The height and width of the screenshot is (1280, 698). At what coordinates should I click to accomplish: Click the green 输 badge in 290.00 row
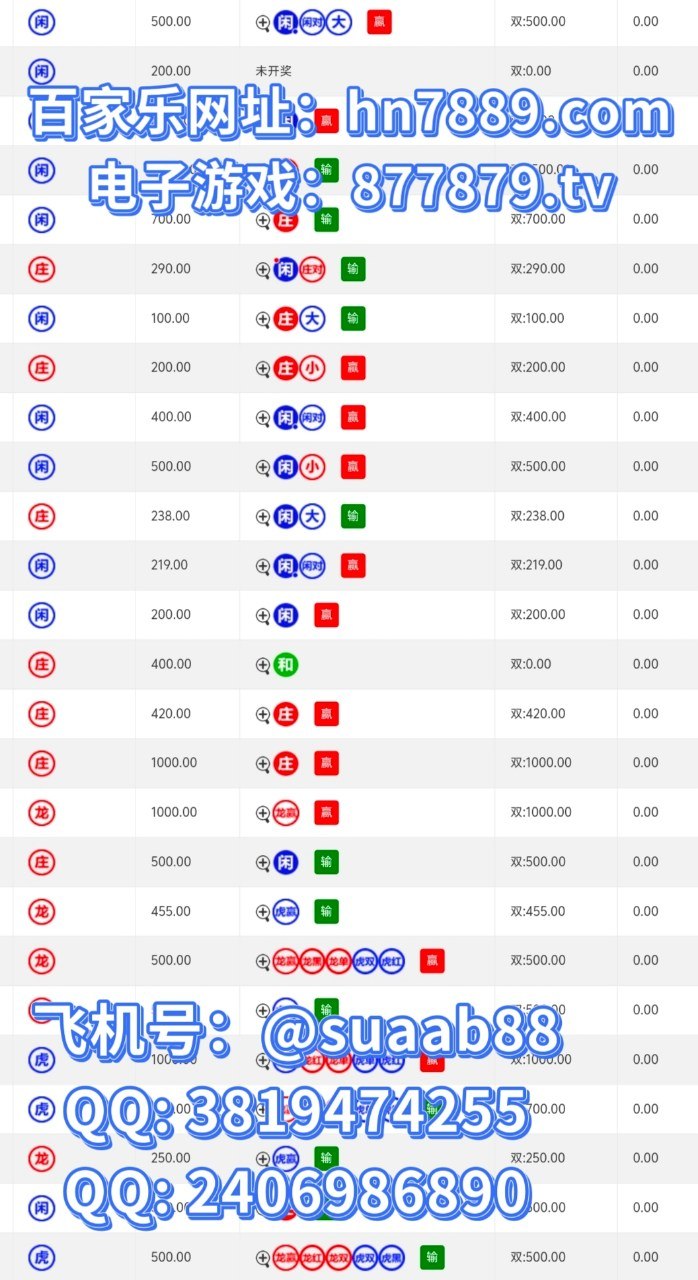click(x=353, y=269)
